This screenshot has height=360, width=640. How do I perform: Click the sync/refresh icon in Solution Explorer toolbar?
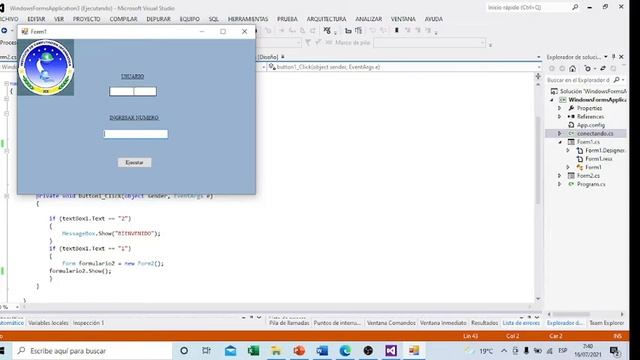click(602, 69)
